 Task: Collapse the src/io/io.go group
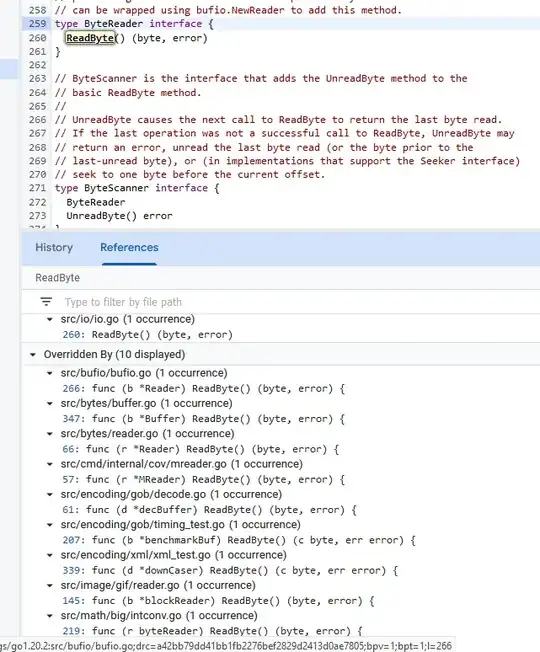click(50, 319)
